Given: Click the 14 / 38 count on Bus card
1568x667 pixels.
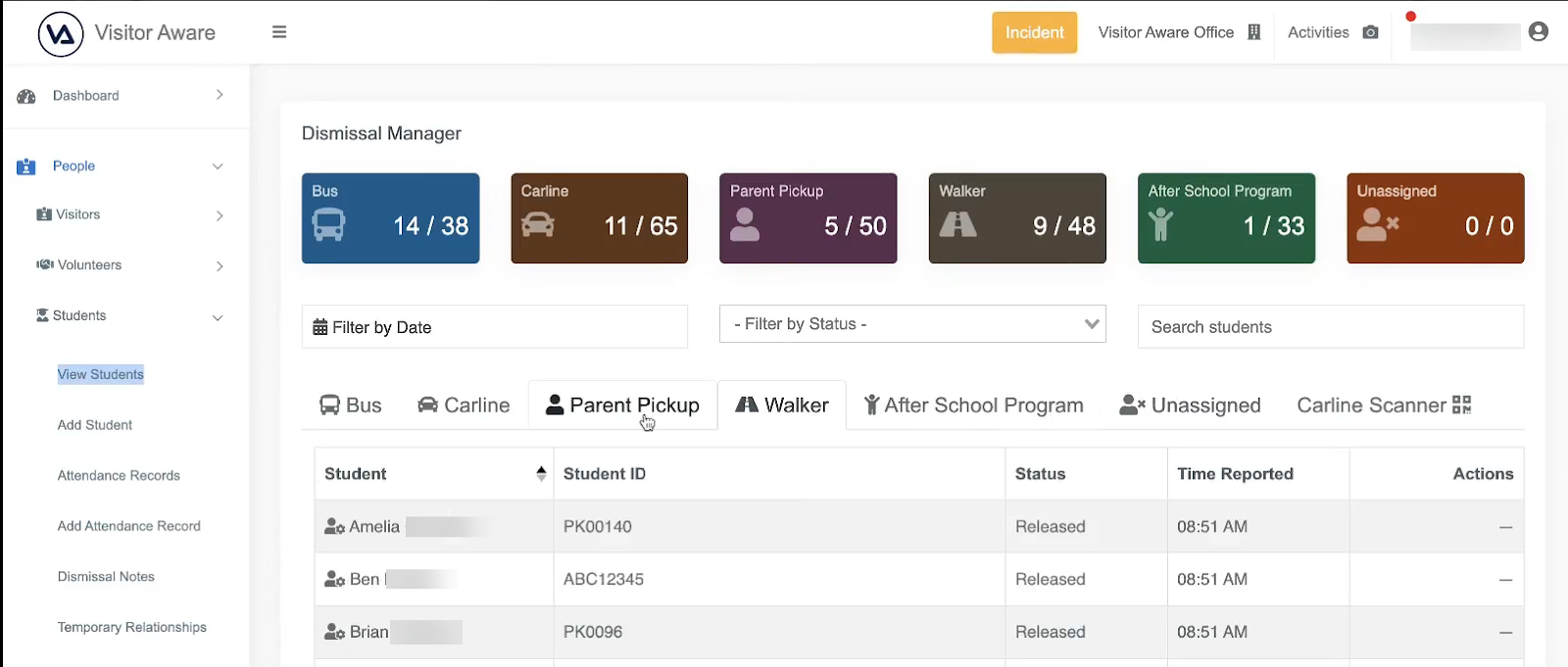Looking at the screenshot, I should point(431,225).
